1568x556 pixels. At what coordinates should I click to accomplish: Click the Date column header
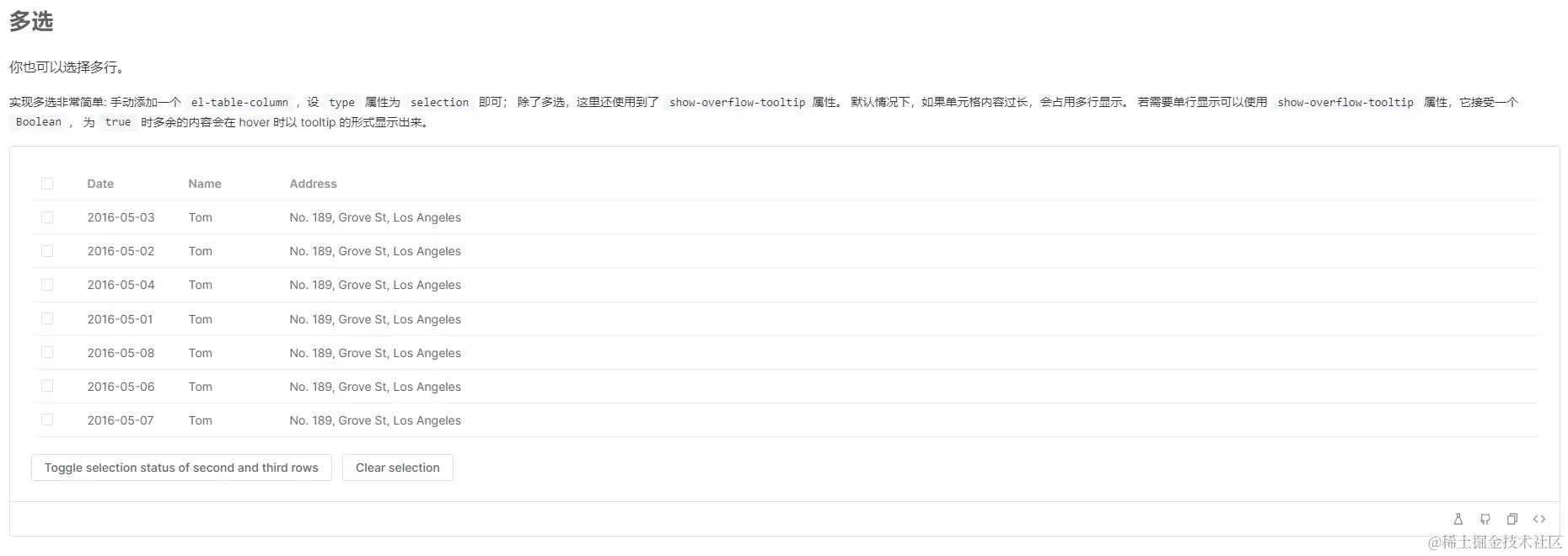[100, 184]
